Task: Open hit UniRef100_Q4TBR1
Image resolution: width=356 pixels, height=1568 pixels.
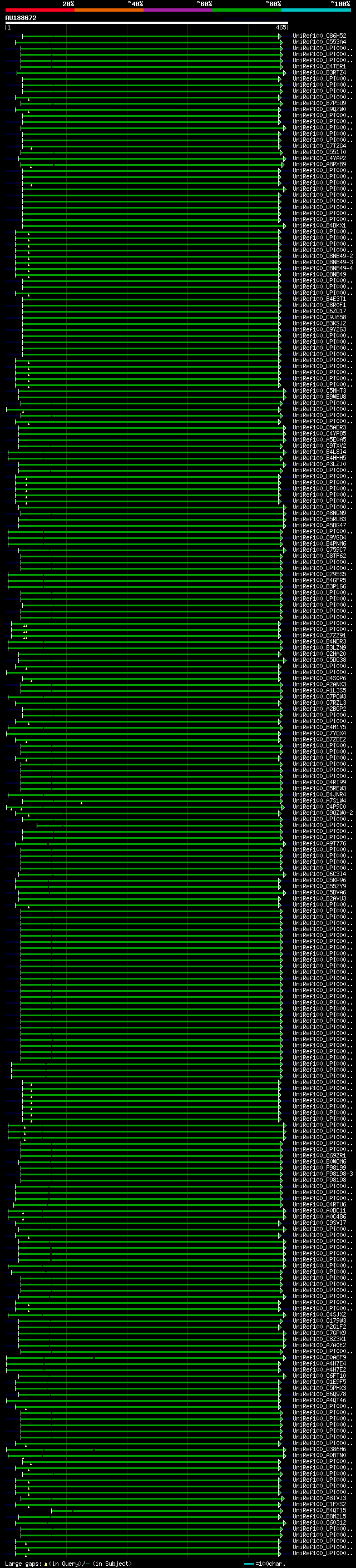Action: click(319, 66)
